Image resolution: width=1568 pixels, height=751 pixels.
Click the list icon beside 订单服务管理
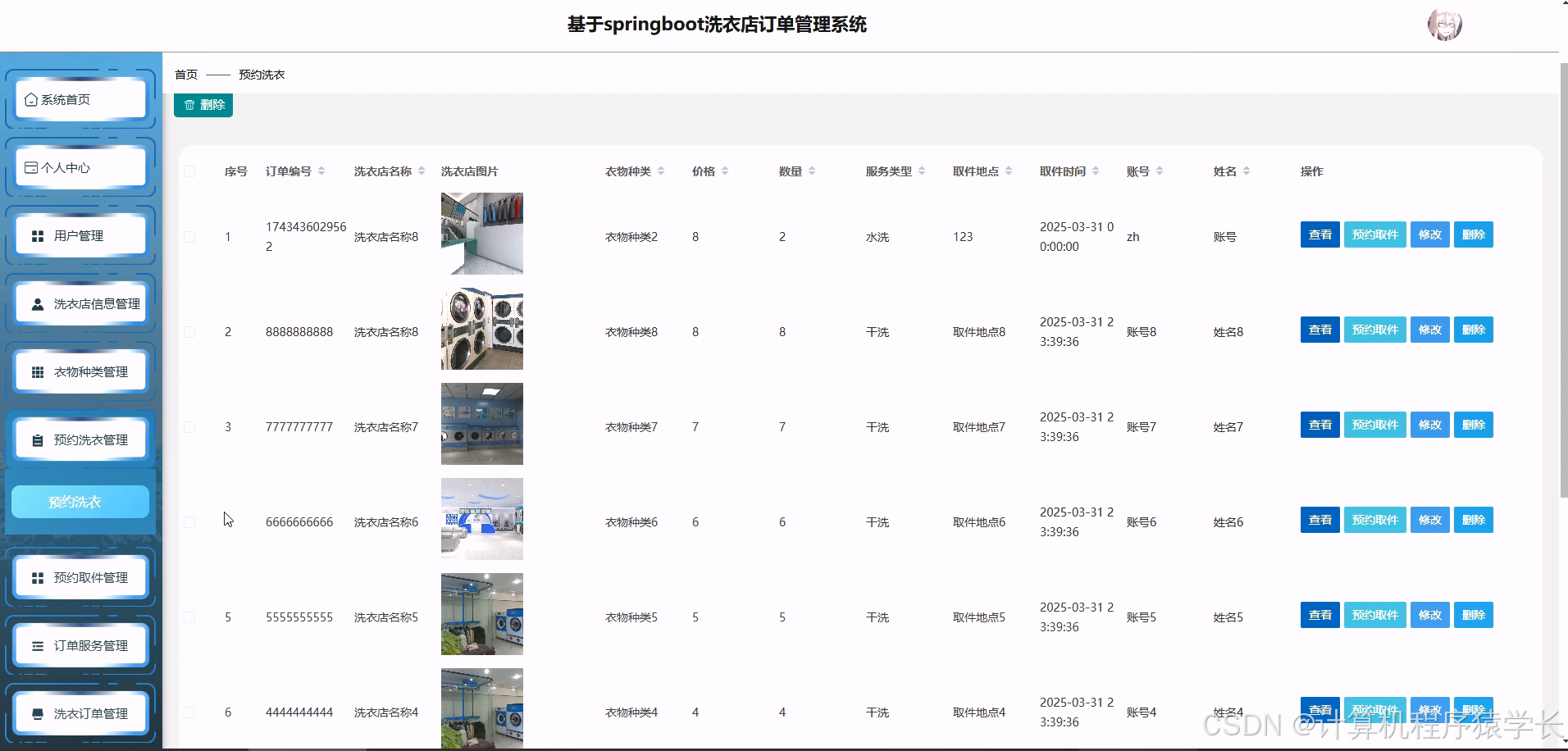click(38, 646)
